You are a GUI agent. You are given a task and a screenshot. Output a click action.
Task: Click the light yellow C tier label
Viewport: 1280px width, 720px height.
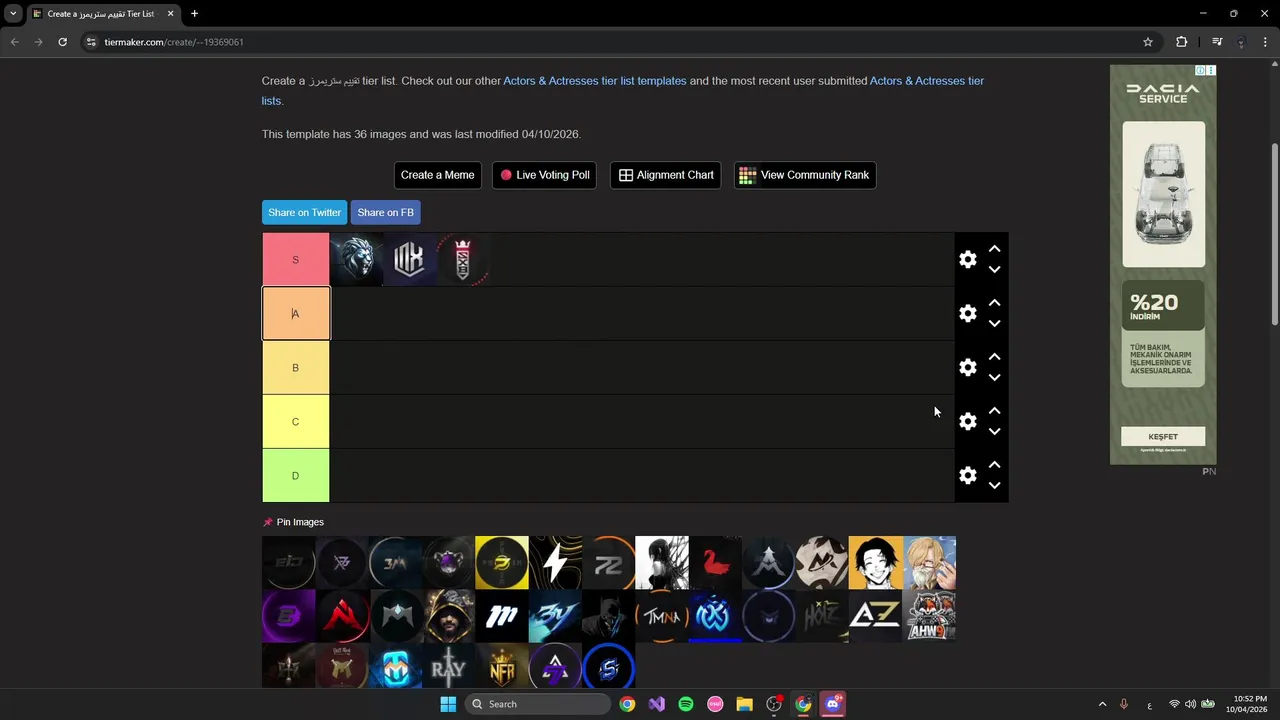(x=295, y=422)
